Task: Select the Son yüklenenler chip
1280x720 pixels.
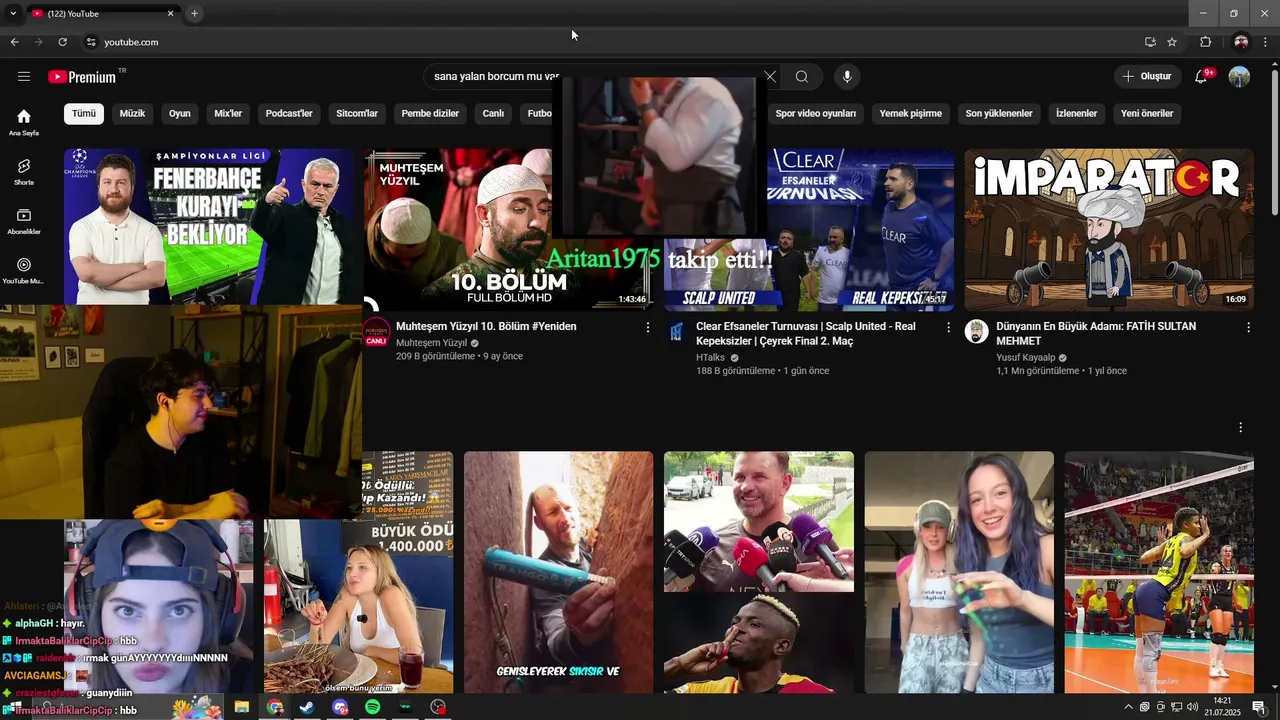Action: [x=999, y=113]
